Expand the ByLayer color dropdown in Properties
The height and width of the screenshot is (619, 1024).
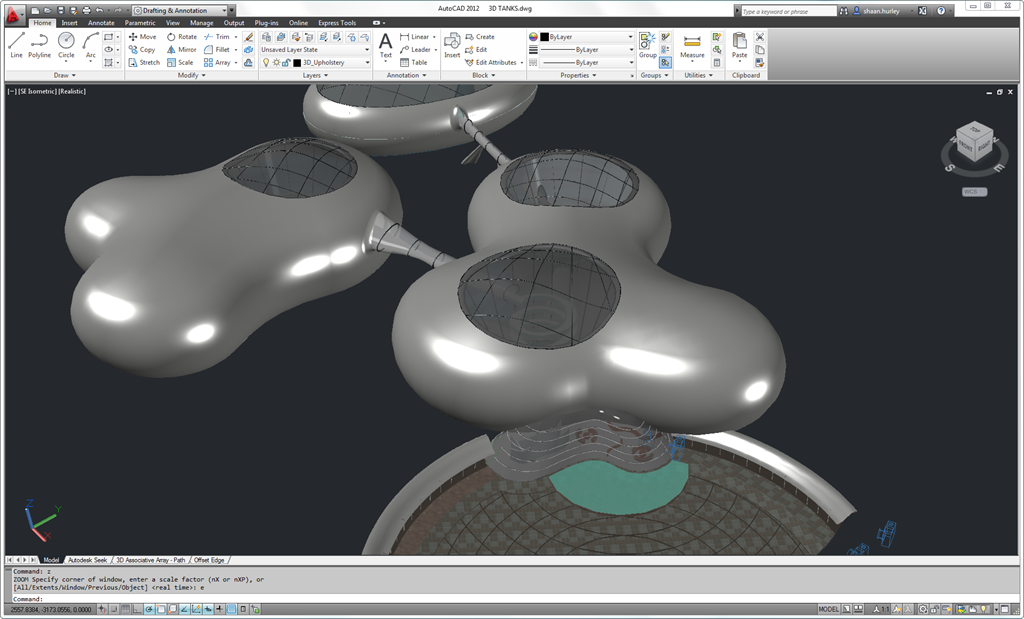coord(631,35)
